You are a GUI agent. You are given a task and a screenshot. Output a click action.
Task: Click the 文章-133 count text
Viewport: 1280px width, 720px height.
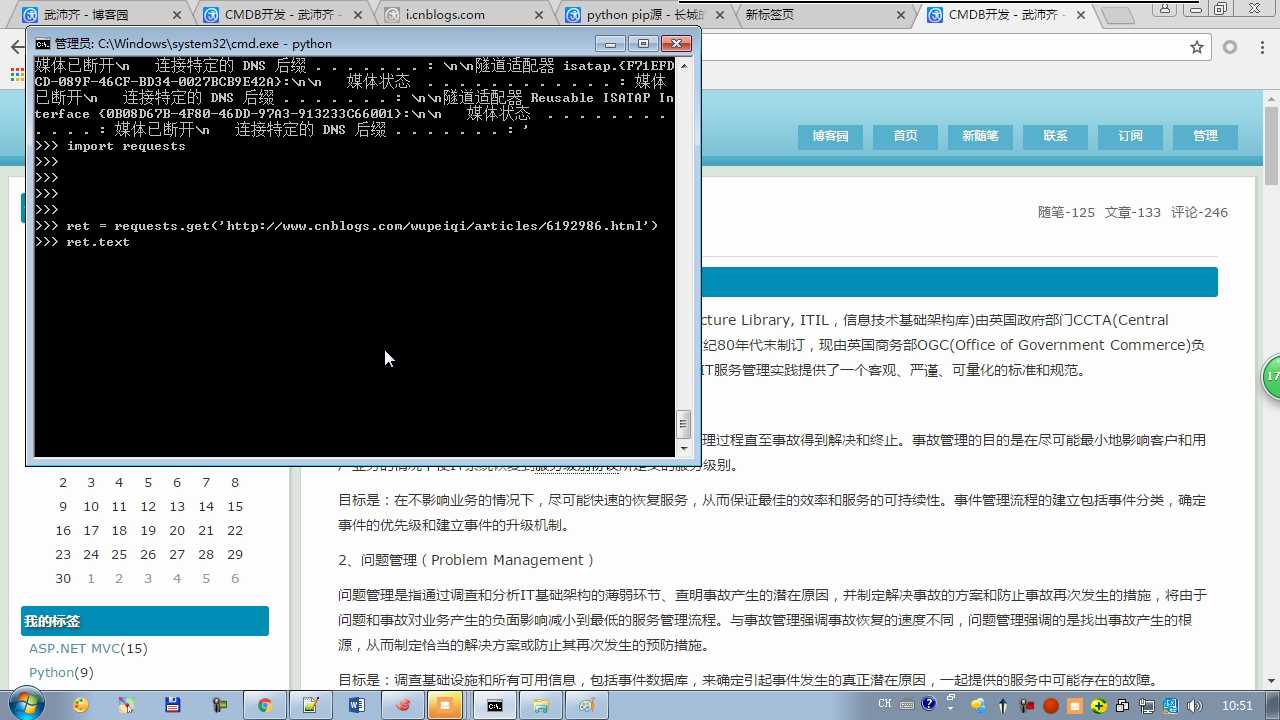click(x=1133, y=212)
